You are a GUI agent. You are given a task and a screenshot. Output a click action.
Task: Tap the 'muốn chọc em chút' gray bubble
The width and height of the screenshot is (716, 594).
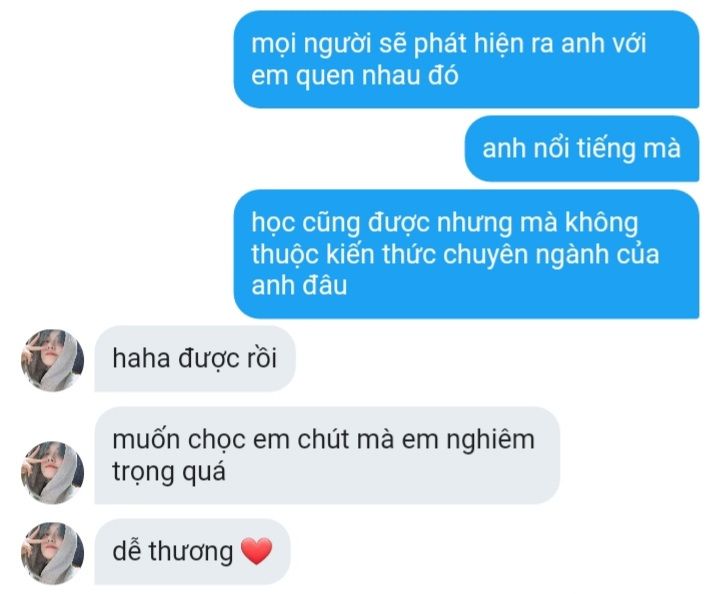click(x=327, y=455)
